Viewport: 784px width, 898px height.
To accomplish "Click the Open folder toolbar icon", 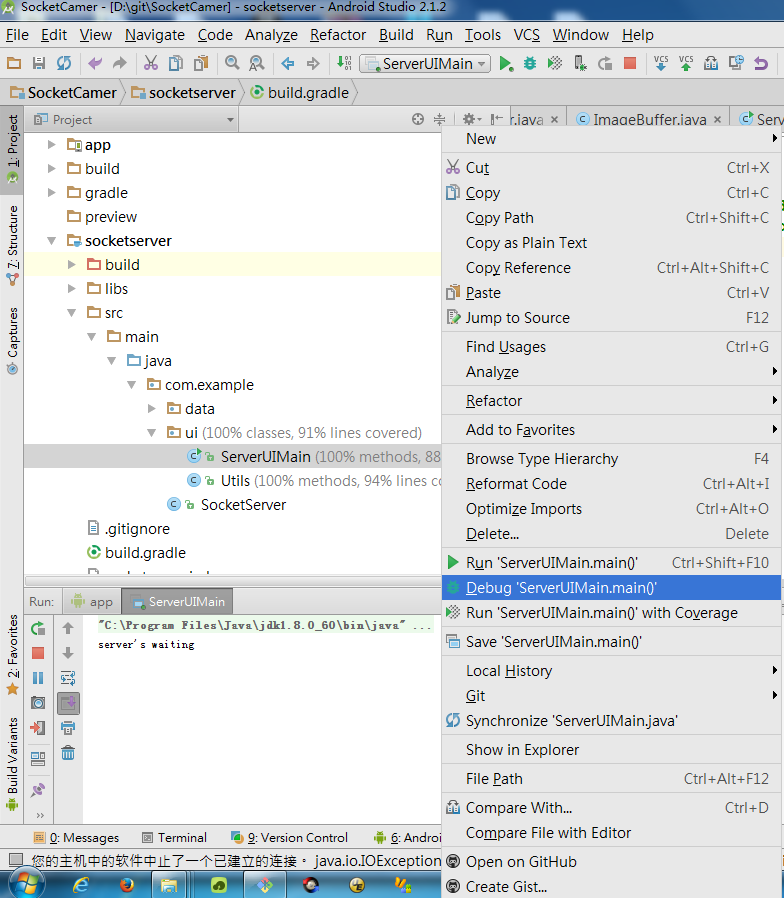I will [14, 63].
